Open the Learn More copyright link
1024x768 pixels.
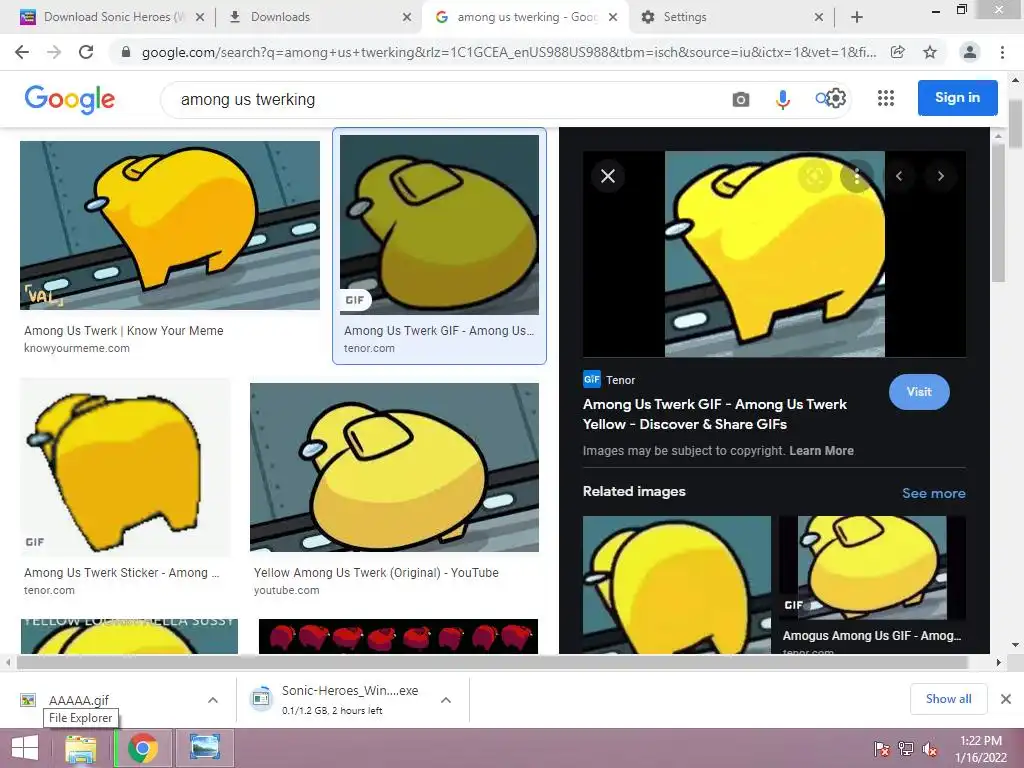821,451
